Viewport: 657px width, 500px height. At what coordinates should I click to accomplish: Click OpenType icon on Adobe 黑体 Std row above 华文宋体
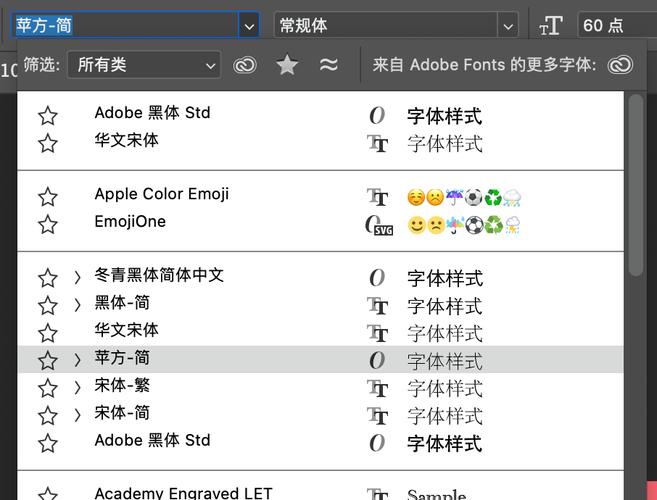pos(377,115)
